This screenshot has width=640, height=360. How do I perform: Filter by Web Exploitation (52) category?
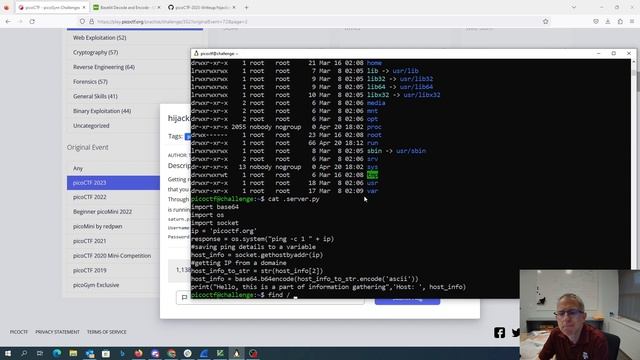tap(100, 38)
